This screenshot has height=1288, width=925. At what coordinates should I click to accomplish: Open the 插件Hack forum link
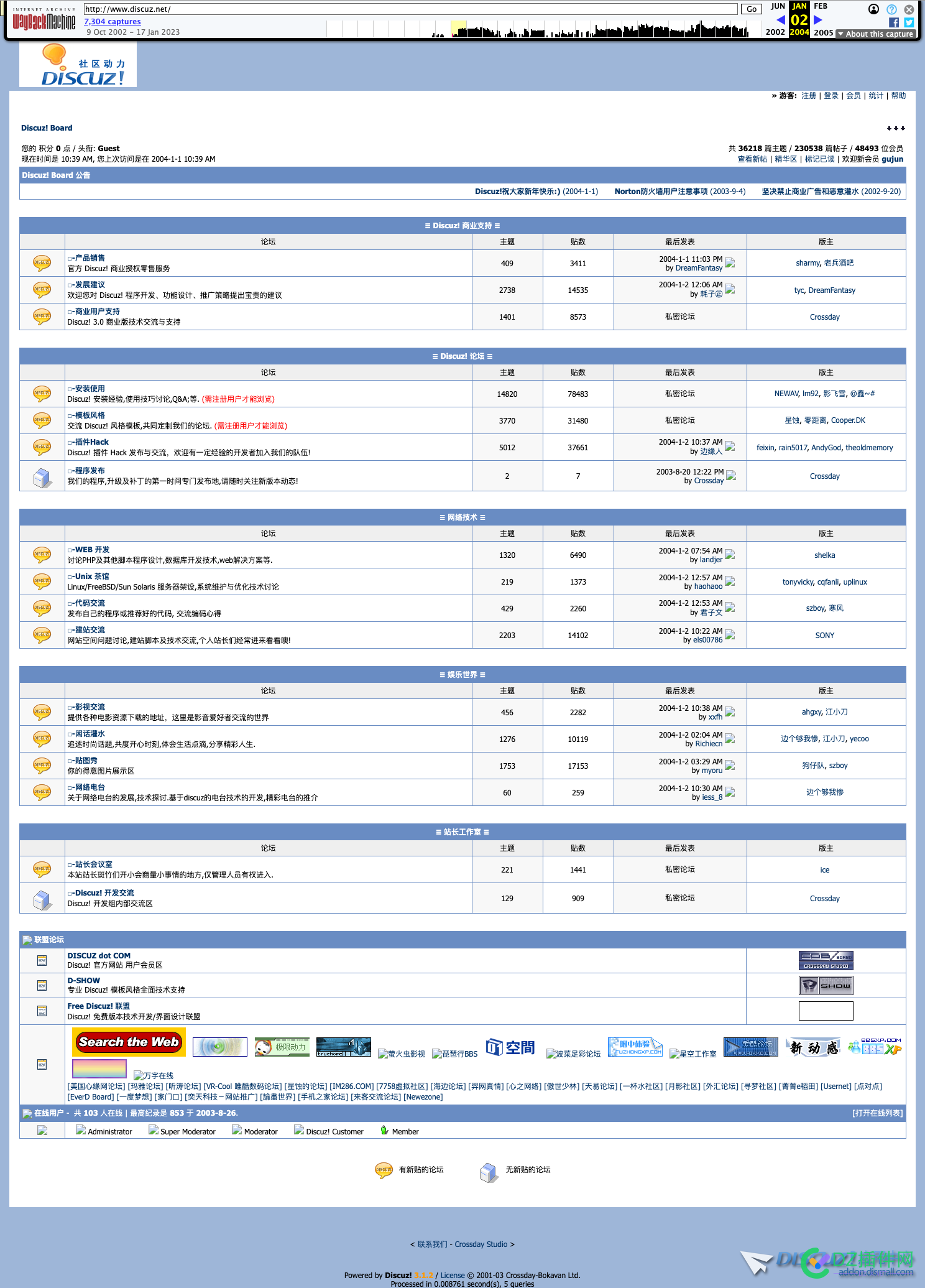coord(91,442)
